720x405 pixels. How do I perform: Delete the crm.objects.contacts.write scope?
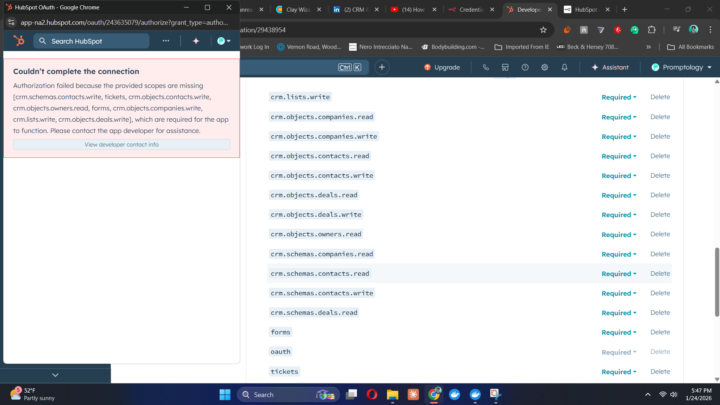tap(660, 175)
